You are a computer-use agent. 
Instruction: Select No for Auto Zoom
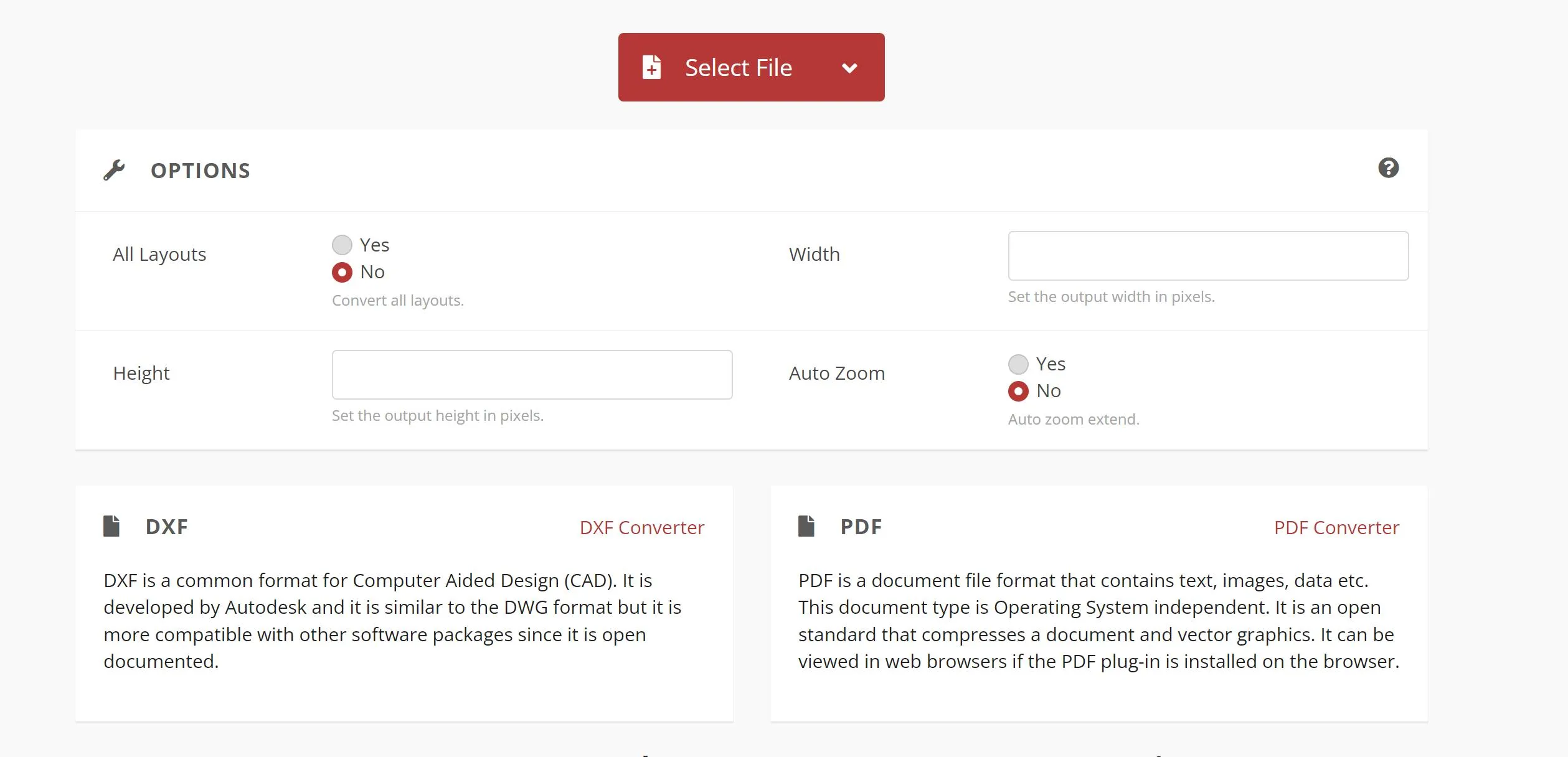tap(1018, 391)
